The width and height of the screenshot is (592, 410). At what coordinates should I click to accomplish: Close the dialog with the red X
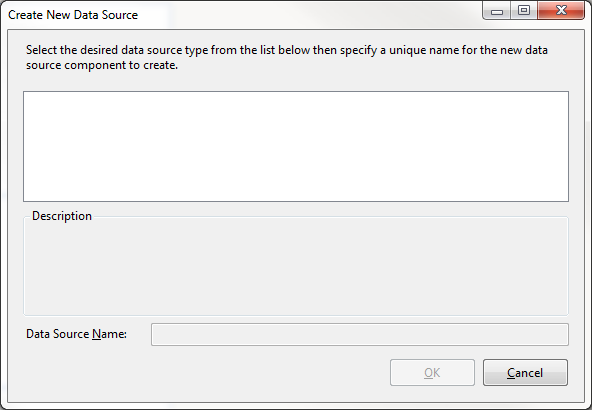click(x=561, y=11)
